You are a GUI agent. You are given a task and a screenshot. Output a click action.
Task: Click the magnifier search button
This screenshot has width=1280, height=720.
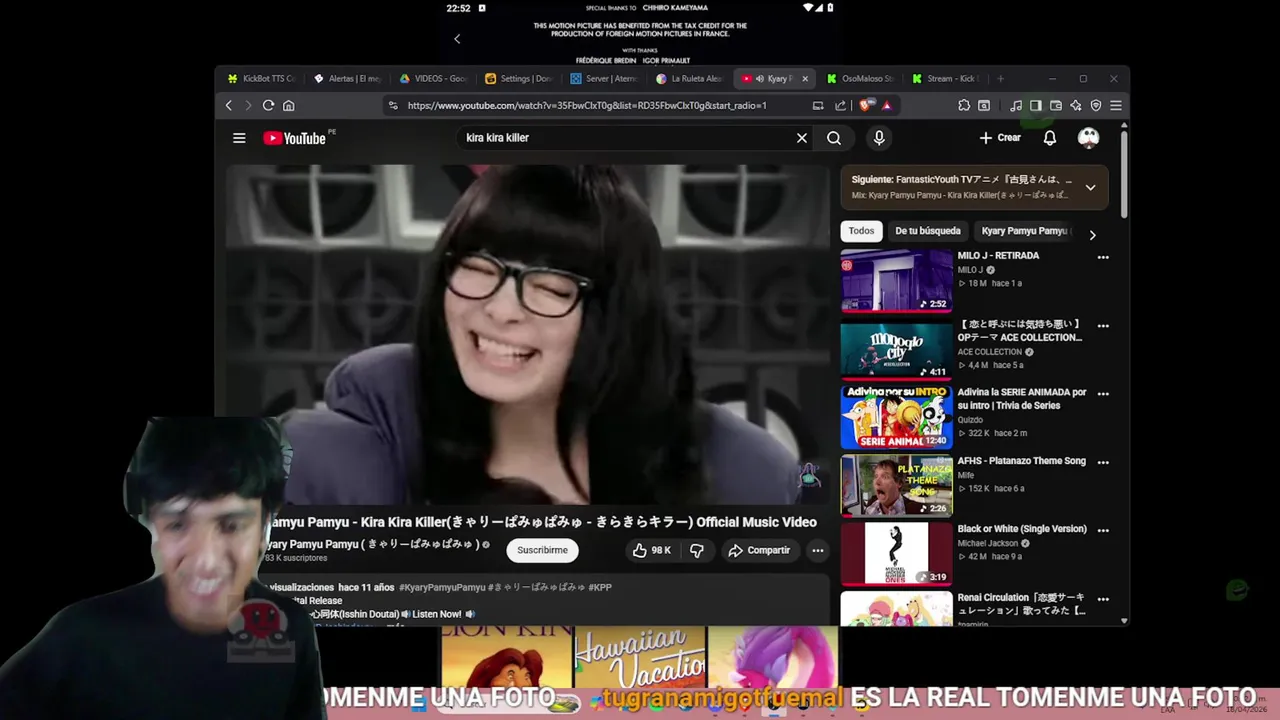834,138
